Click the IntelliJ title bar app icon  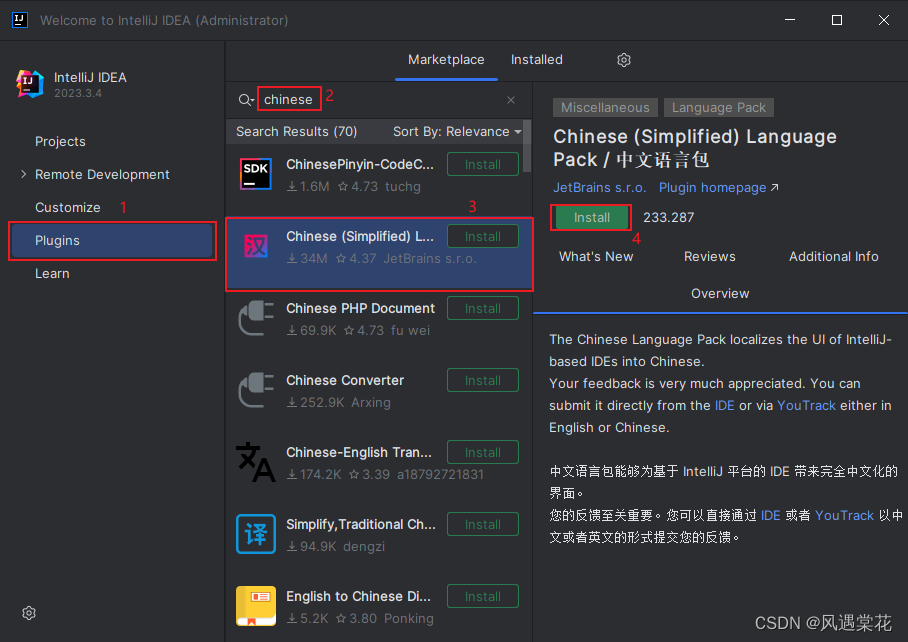pos(20,20)
